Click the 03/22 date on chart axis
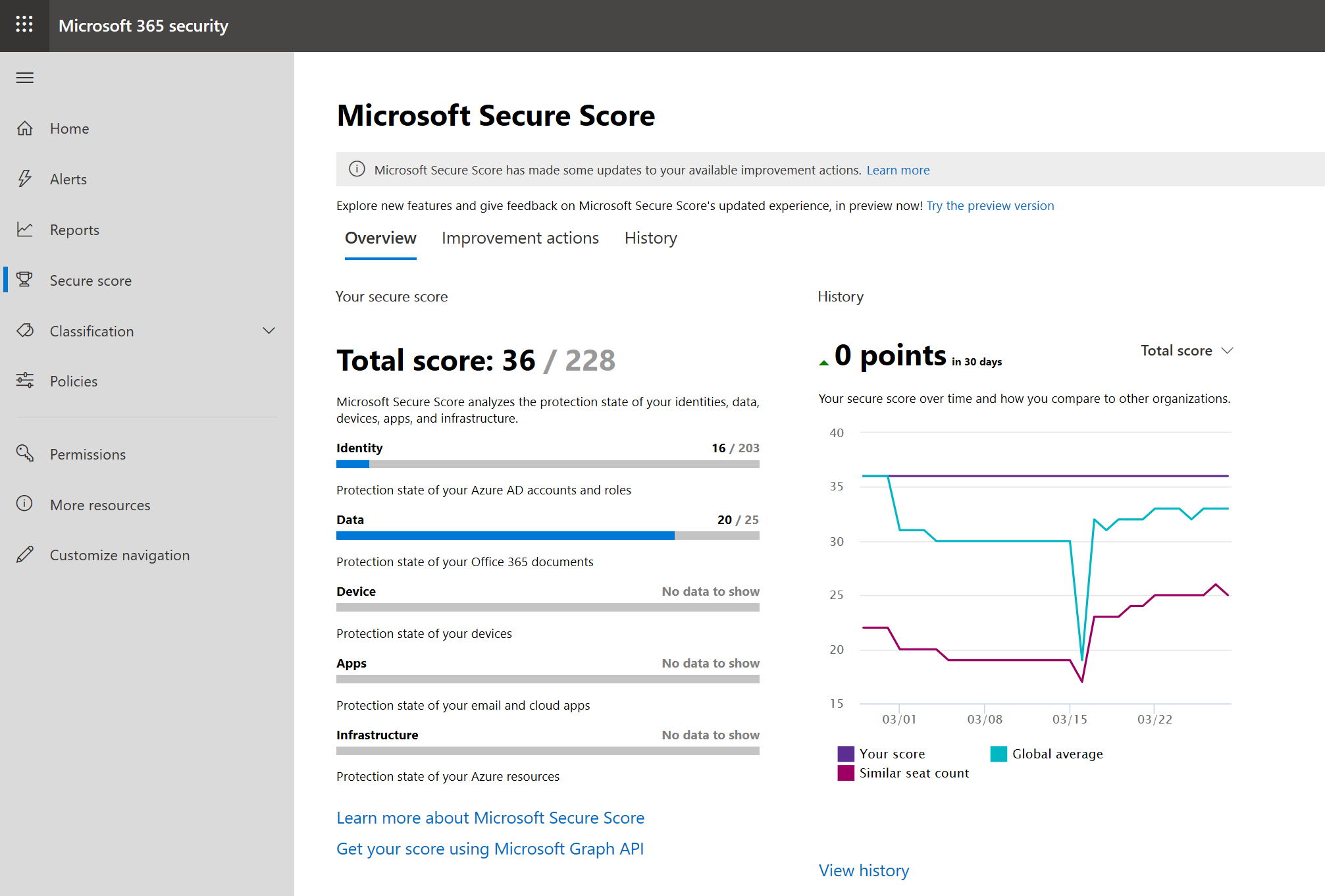1325x896 pixels. click(1155, 719)
